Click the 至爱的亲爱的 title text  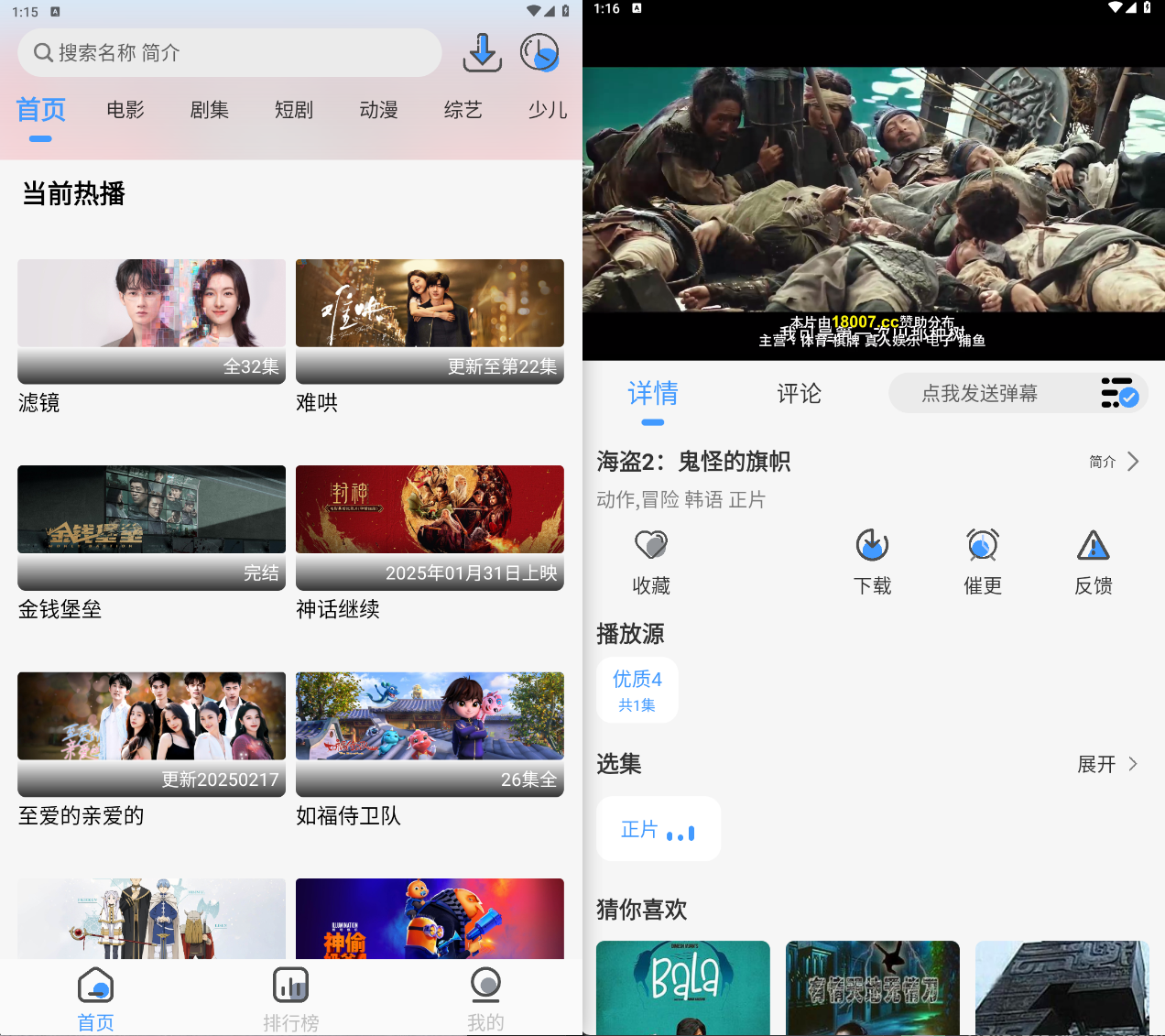[81, 815]
